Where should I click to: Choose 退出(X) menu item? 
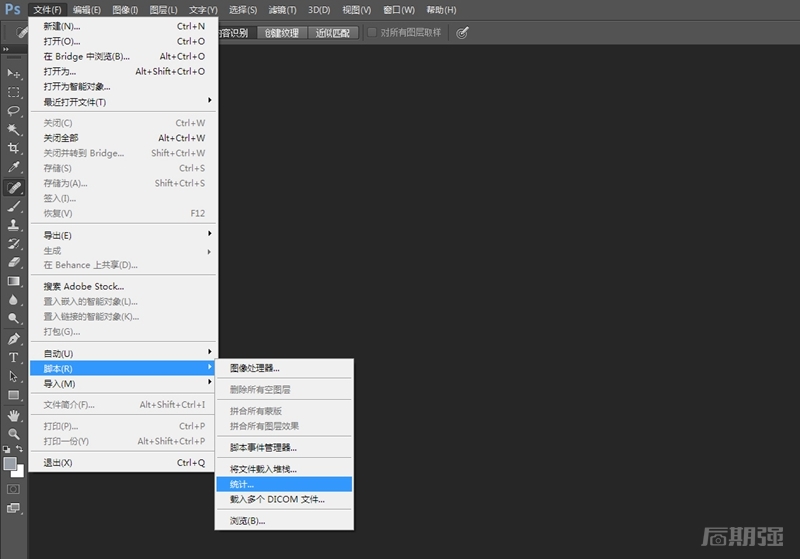[x=123, y=463]
